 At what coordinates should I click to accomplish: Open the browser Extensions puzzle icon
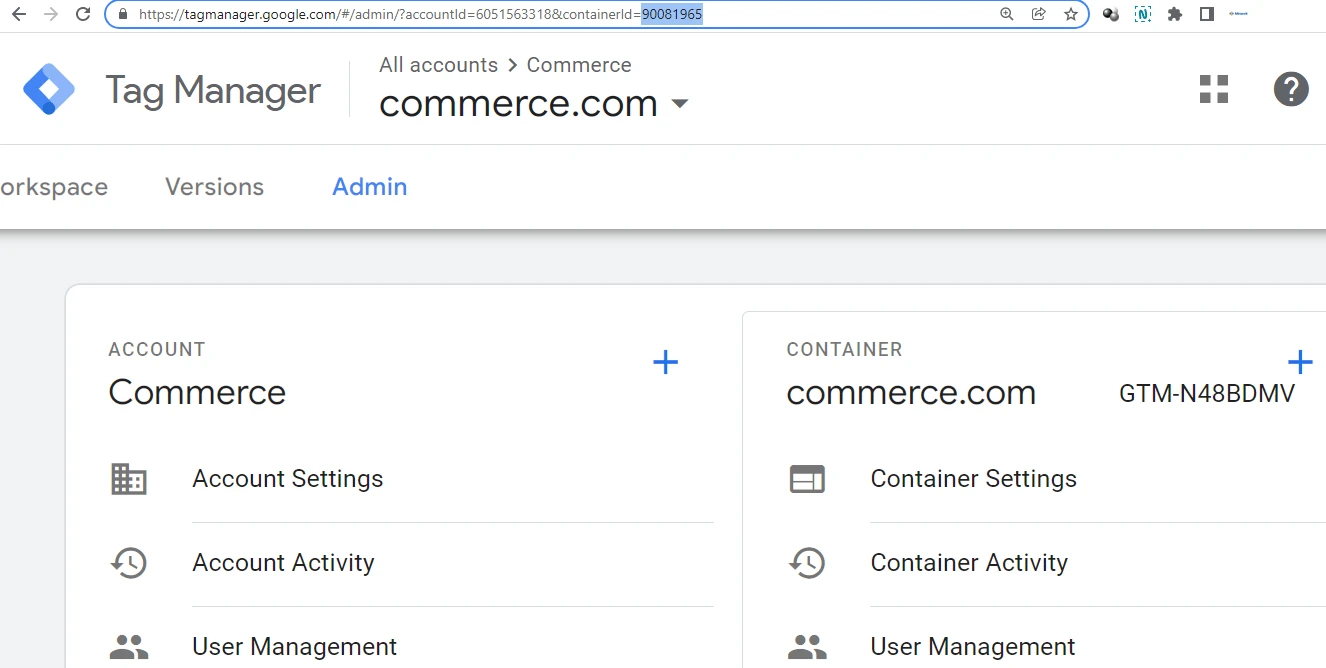(x=1175, y=14)
